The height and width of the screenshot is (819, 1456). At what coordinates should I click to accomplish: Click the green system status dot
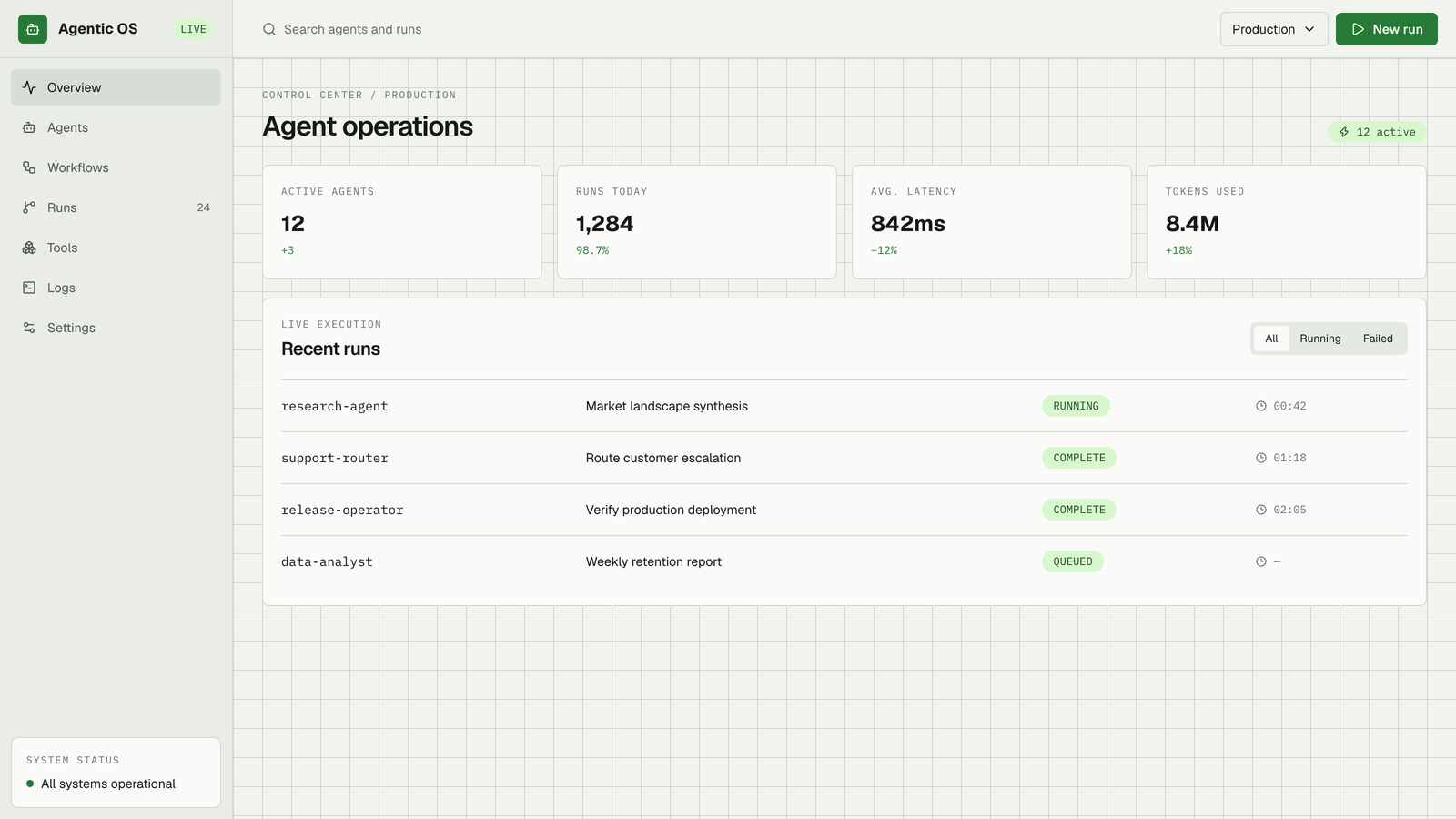[x=30, y=784]
